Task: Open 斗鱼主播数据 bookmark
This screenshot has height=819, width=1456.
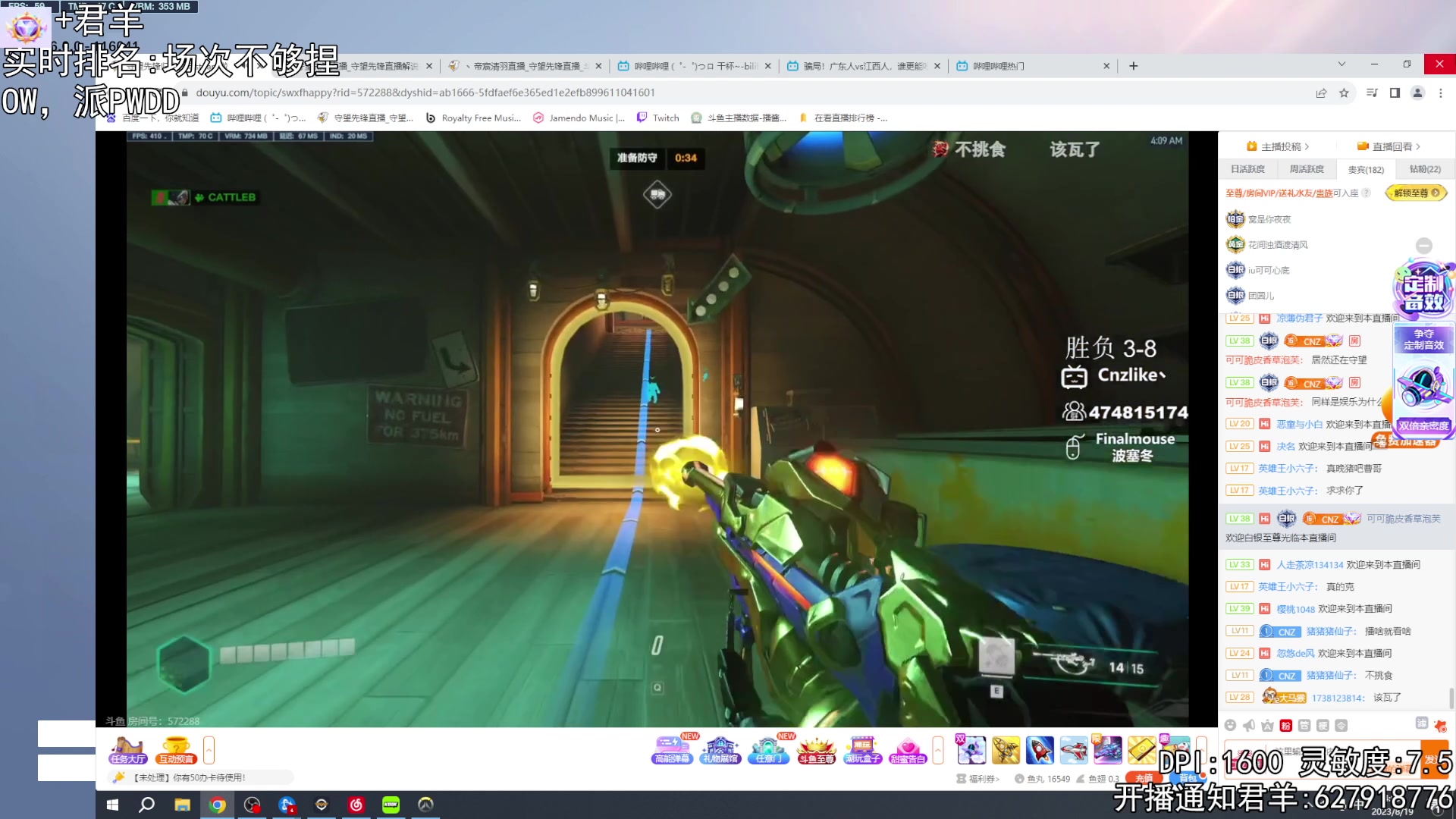Action: [x=739, y=118]
